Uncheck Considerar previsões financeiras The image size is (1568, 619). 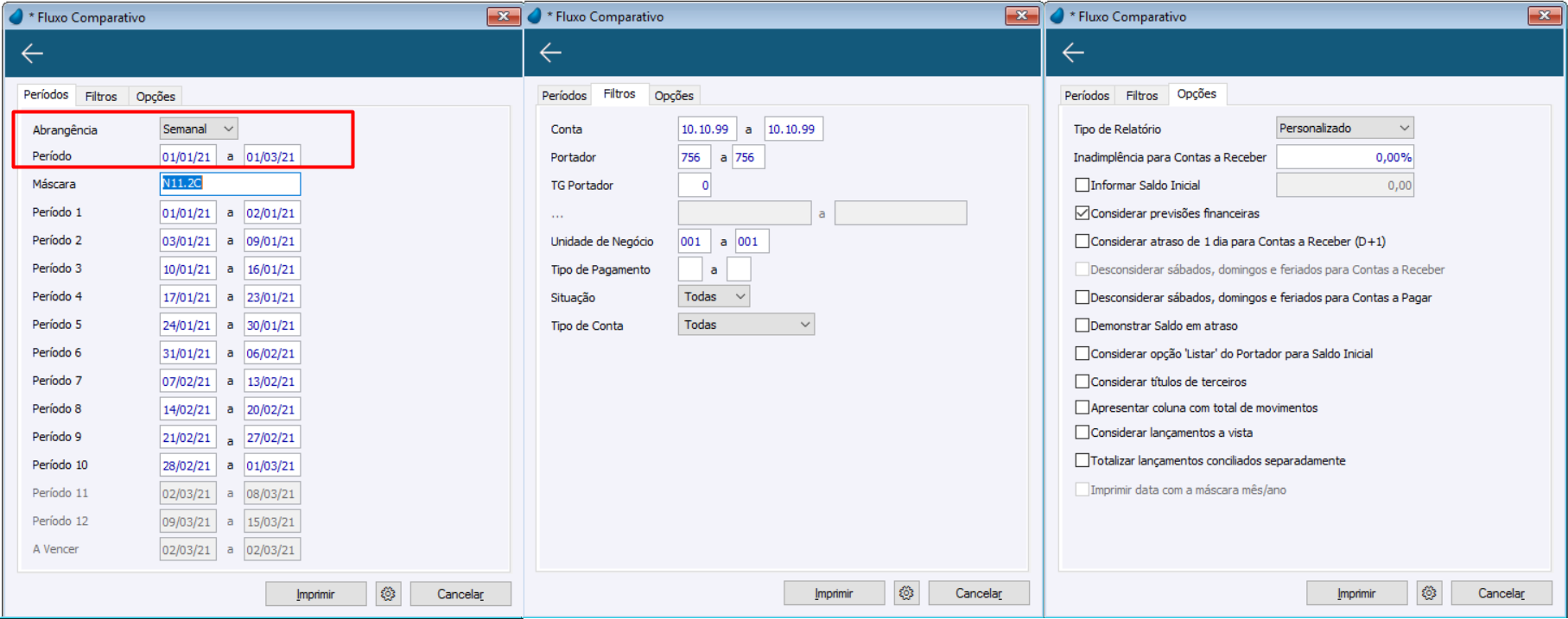1082,212
